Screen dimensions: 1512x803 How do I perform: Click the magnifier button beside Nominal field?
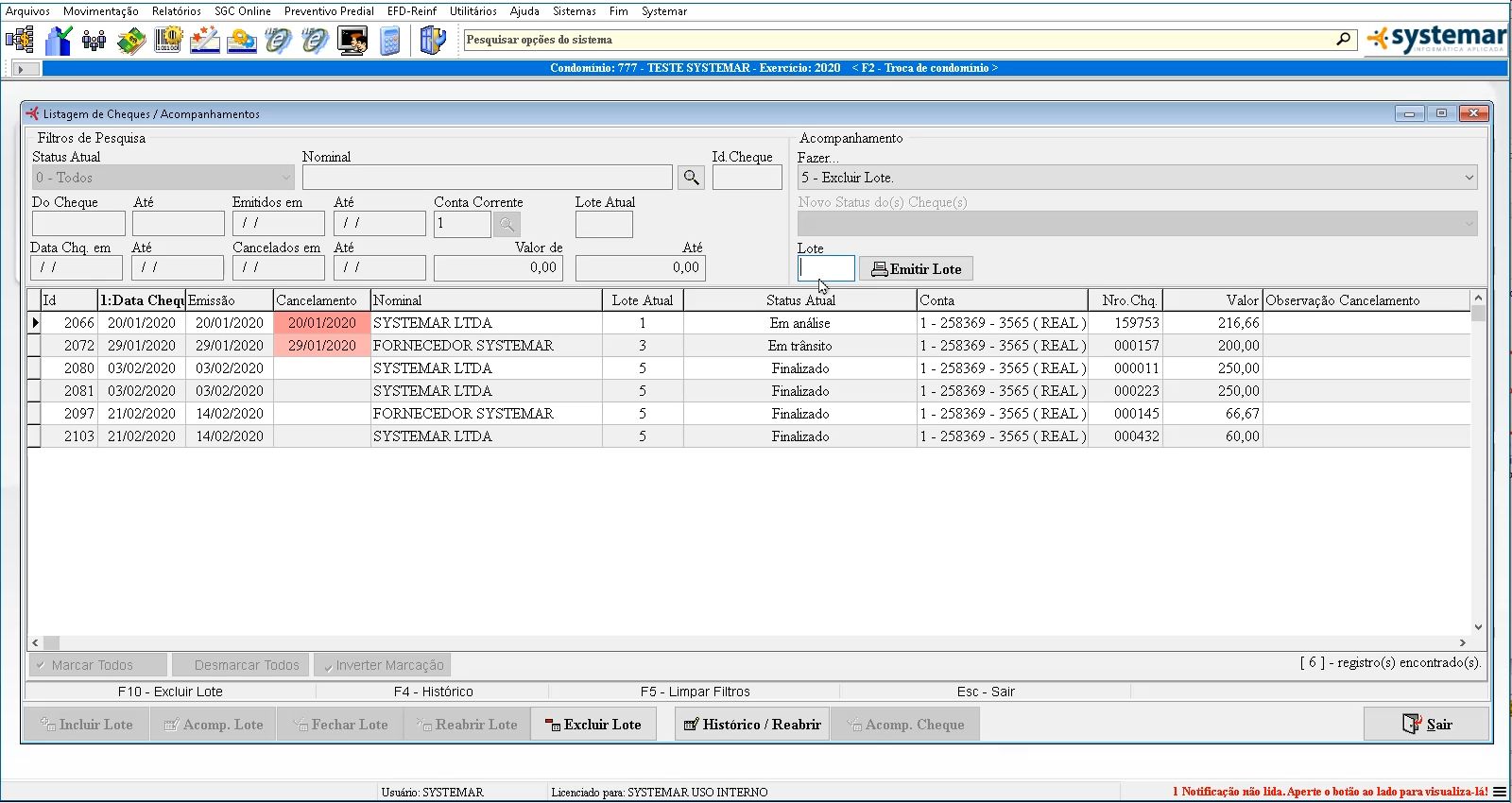coord(692,178)
